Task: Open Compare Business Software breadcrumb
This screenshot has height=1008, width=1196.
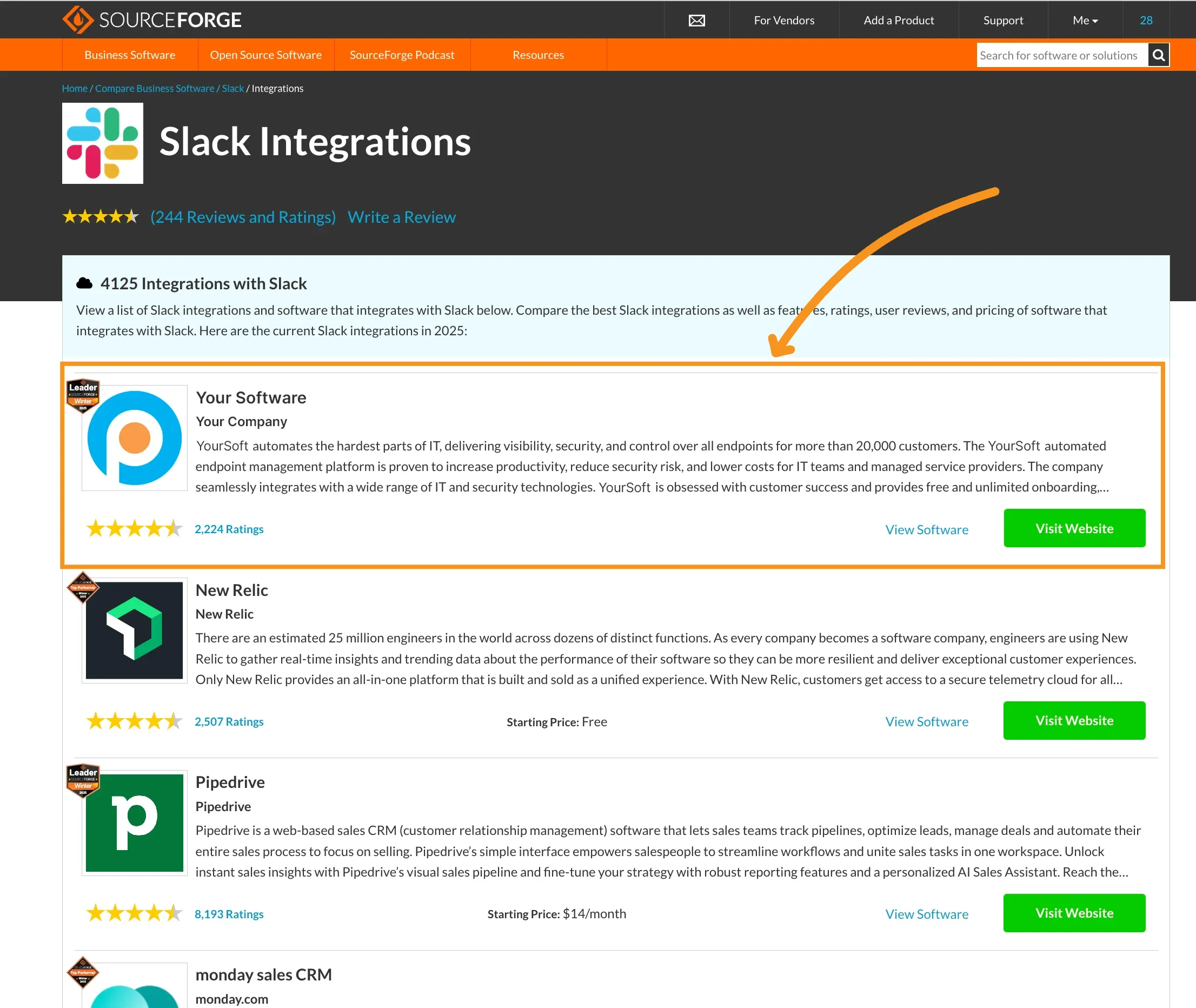Action: pyautogui.click(x=154, y=88)
